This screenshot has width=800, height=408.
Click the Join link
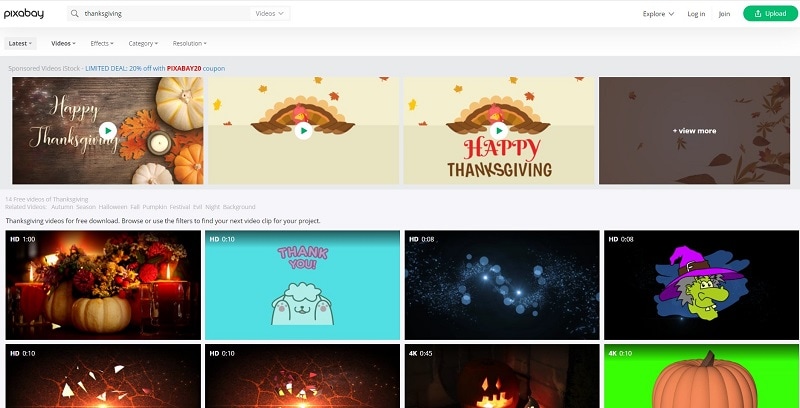coord(724,14)
